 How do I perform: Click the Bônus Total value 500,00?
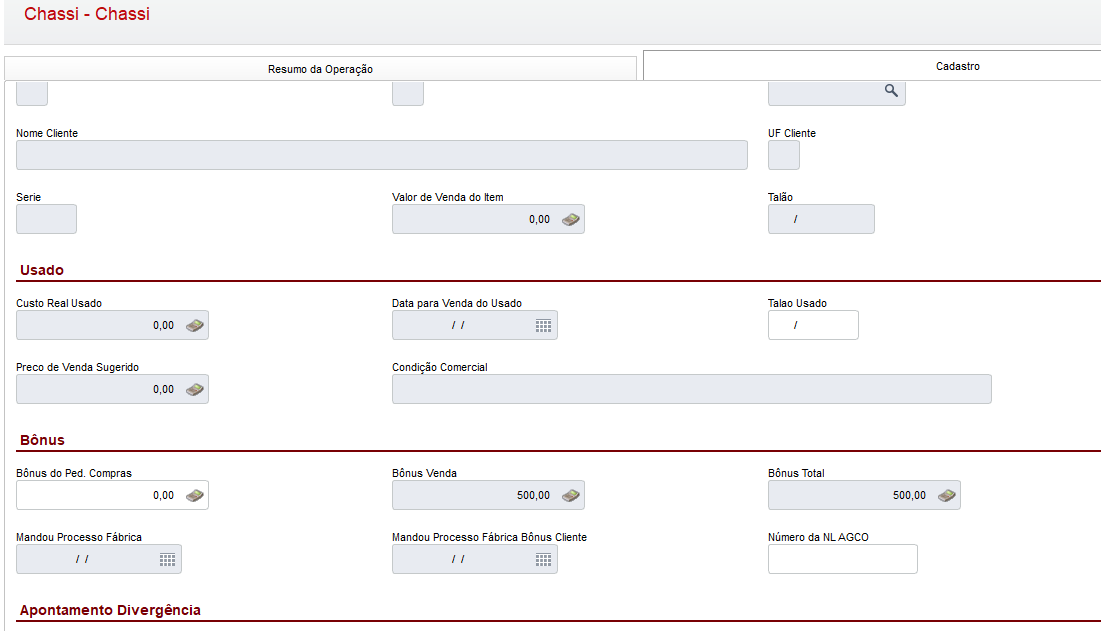click(909, 496)
